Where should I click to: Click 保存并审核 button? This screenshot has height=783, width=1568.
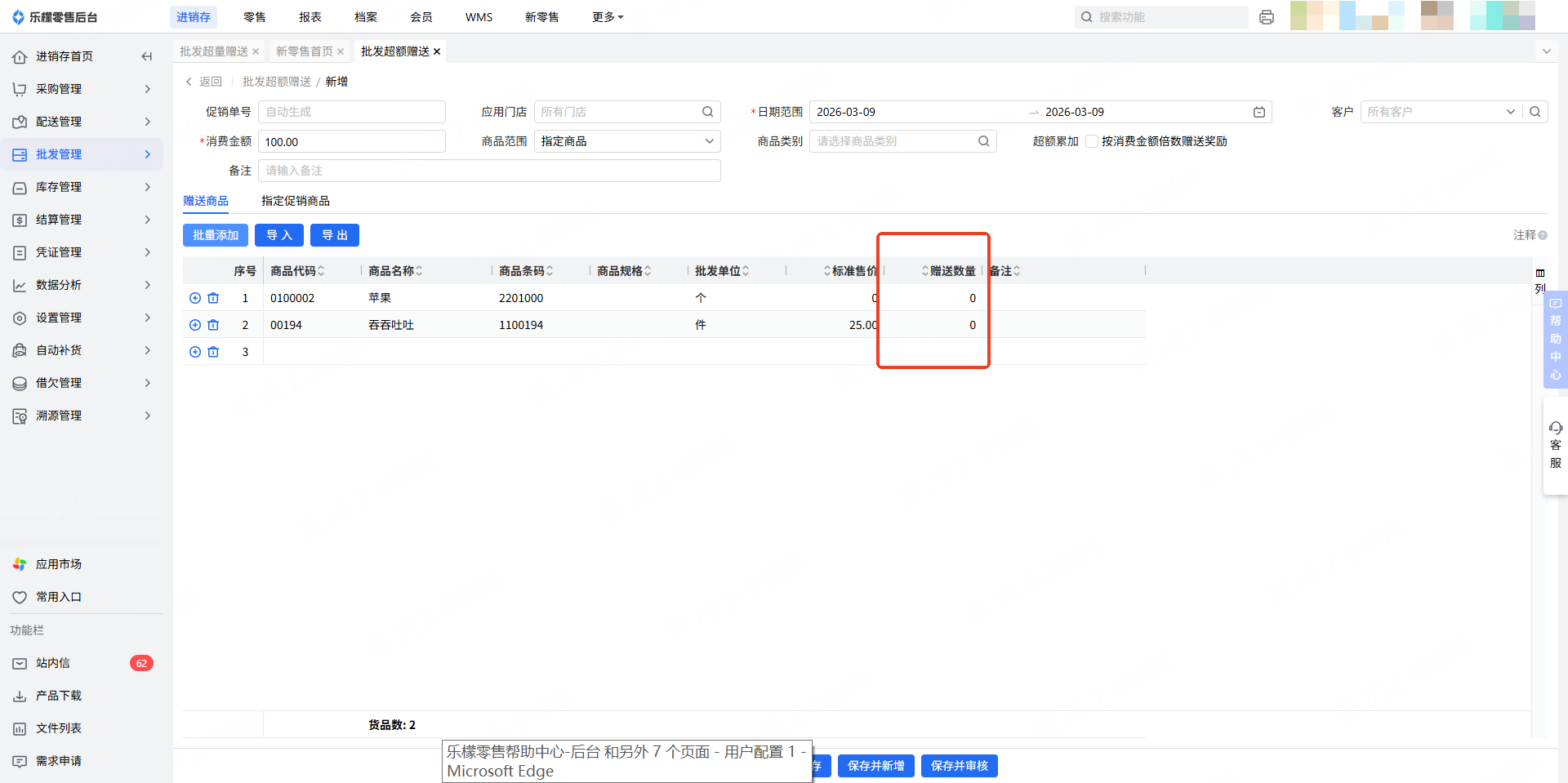click(x=960, y=766)
